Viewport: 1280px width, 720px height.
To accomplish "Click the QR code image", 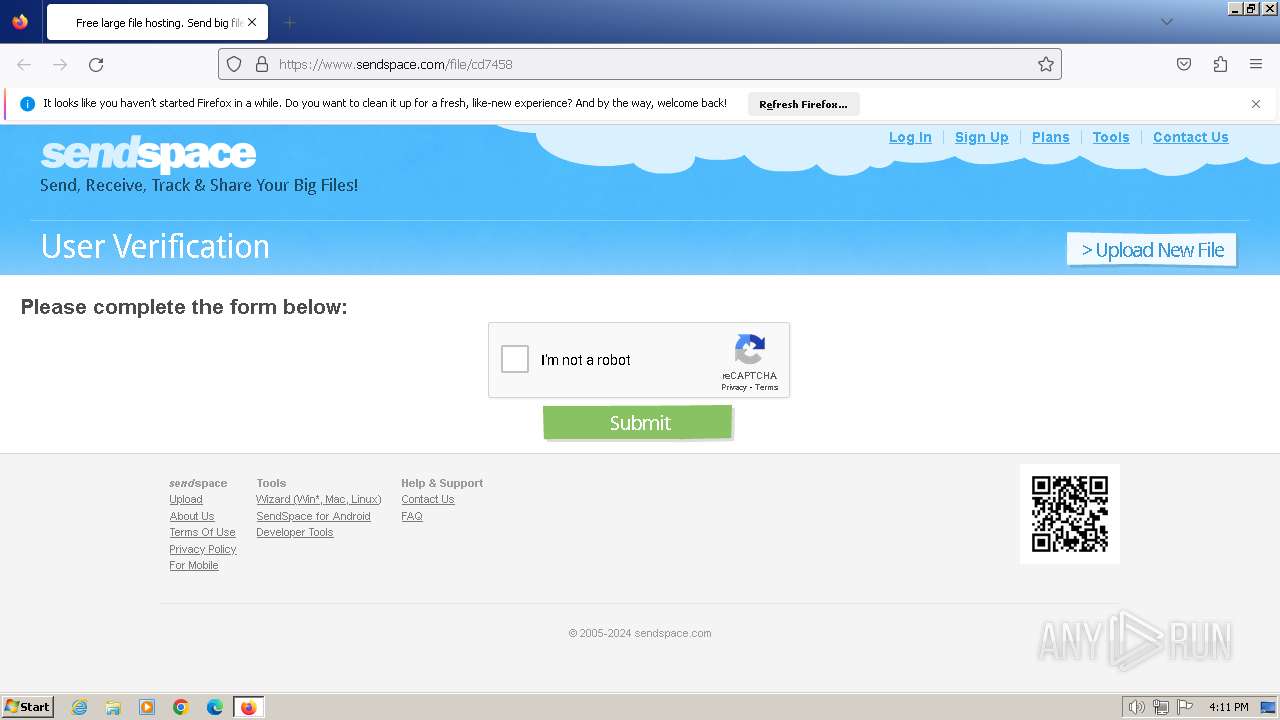I will click(x=1070, y=514).
